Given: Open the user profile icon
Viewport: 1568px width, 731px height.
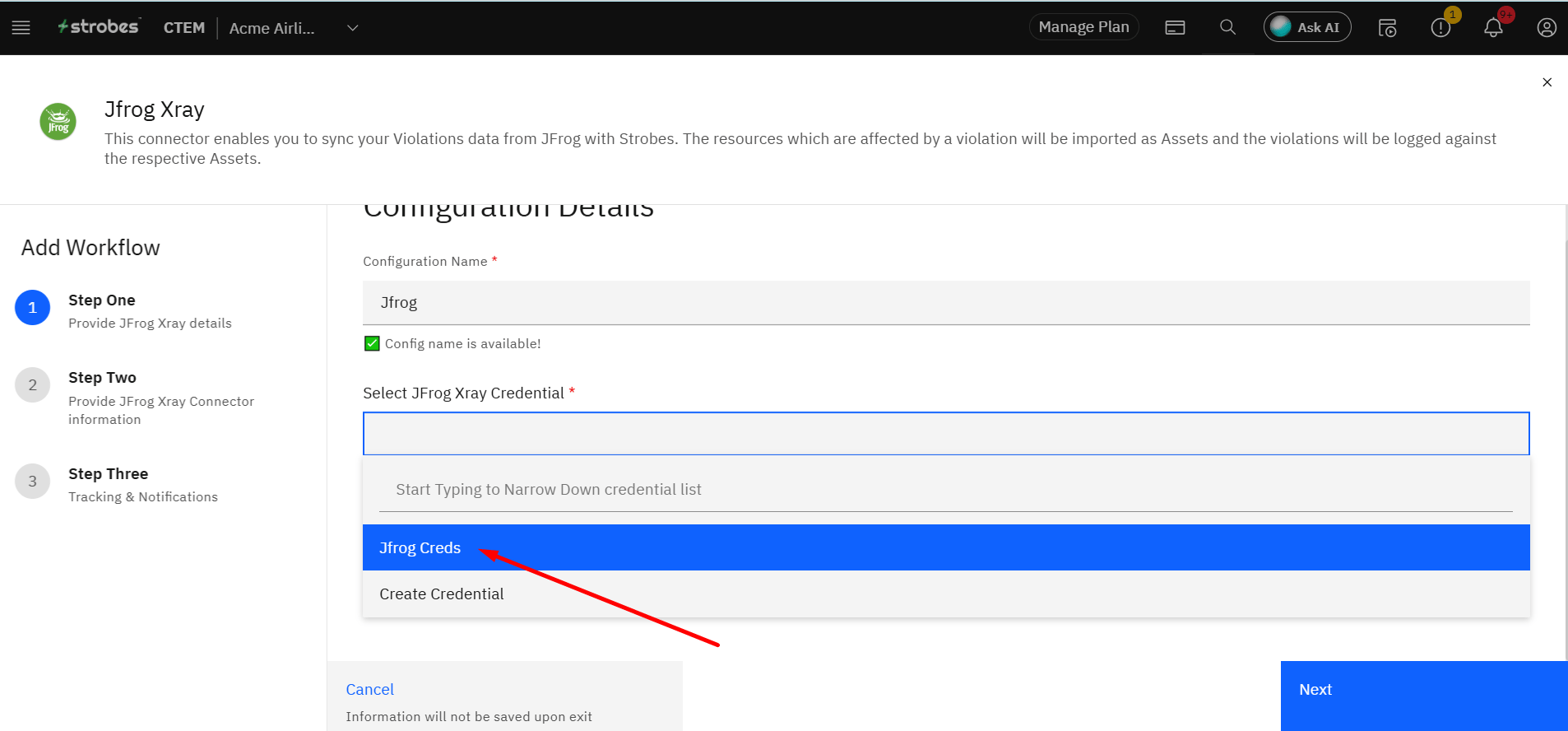Looking at the screenshot, I should point(1547,28).
